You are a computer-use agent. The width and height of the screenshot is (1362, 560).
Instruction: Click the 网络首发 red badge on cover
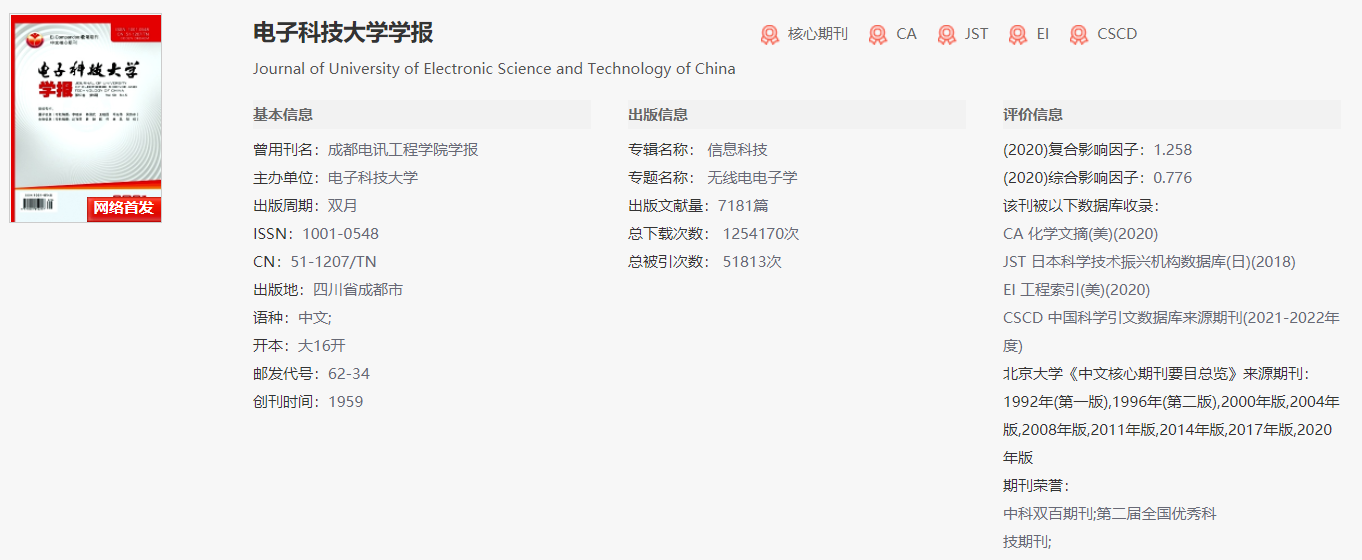[124, 208]
